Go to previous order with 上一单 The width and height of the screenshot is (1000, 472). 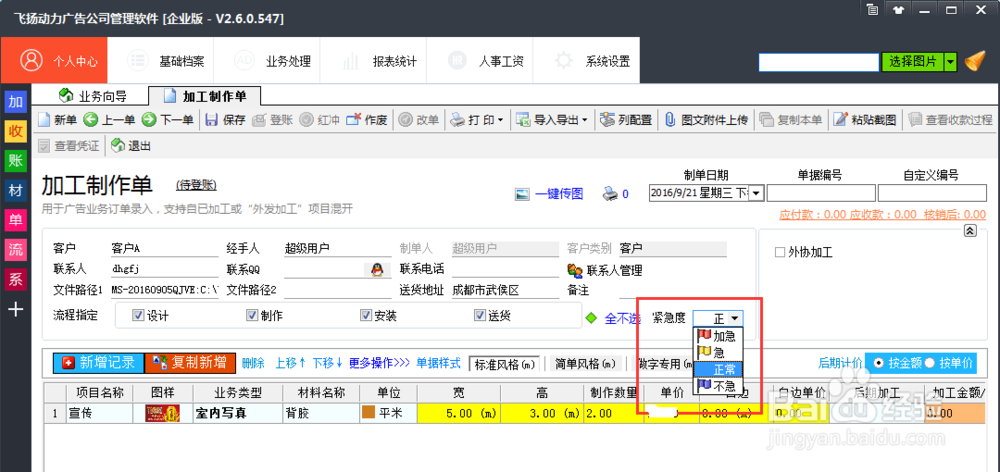coord(108,119)
